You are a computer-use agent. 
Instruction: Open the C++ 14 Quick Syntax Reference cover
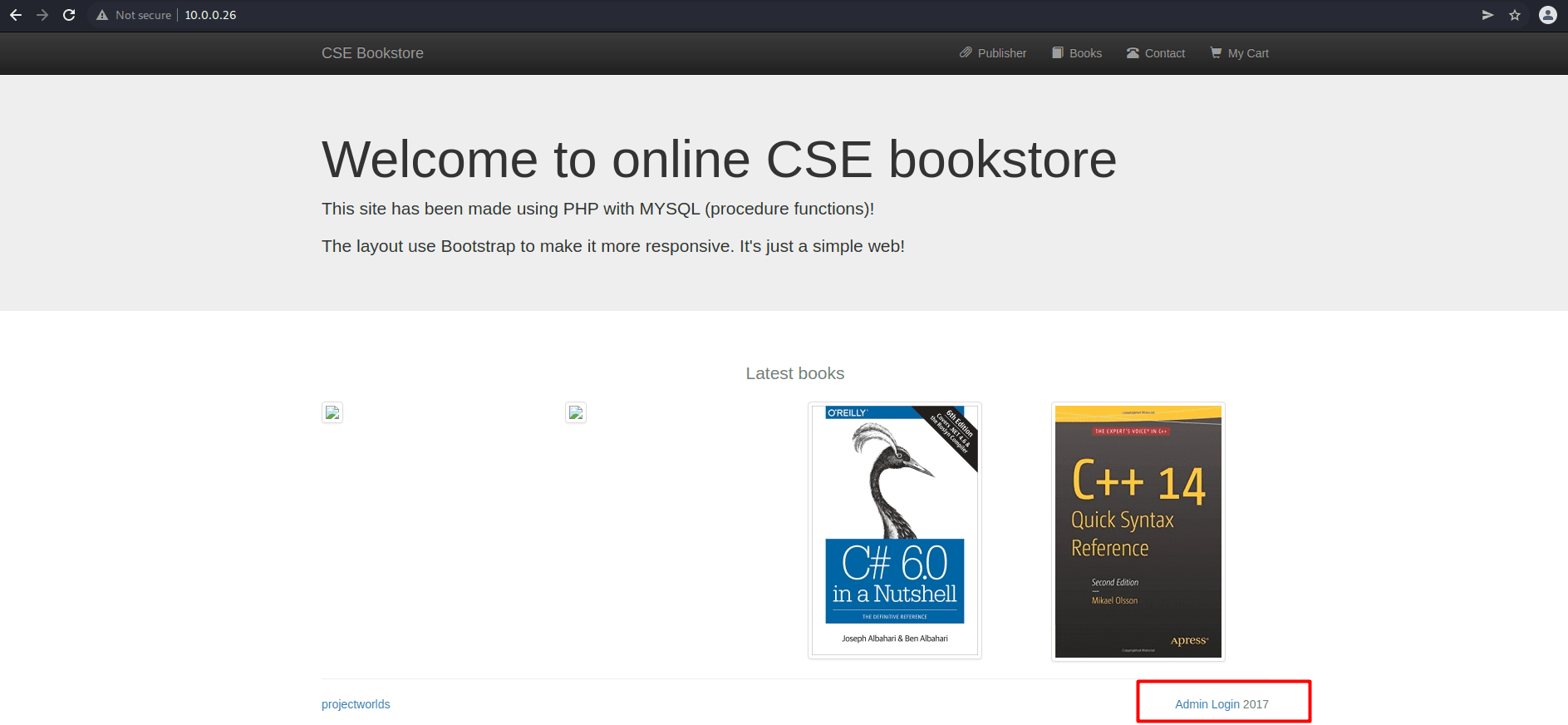(1138, 531)
